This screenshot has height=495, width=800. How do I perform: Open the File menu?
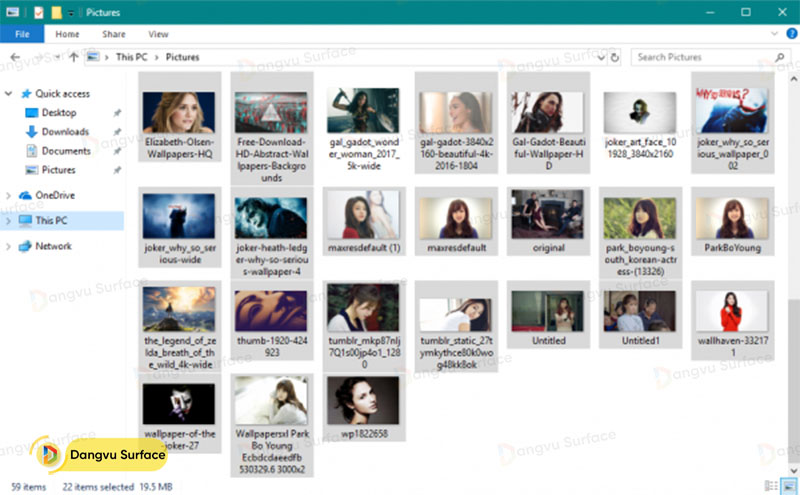point(21,34)
